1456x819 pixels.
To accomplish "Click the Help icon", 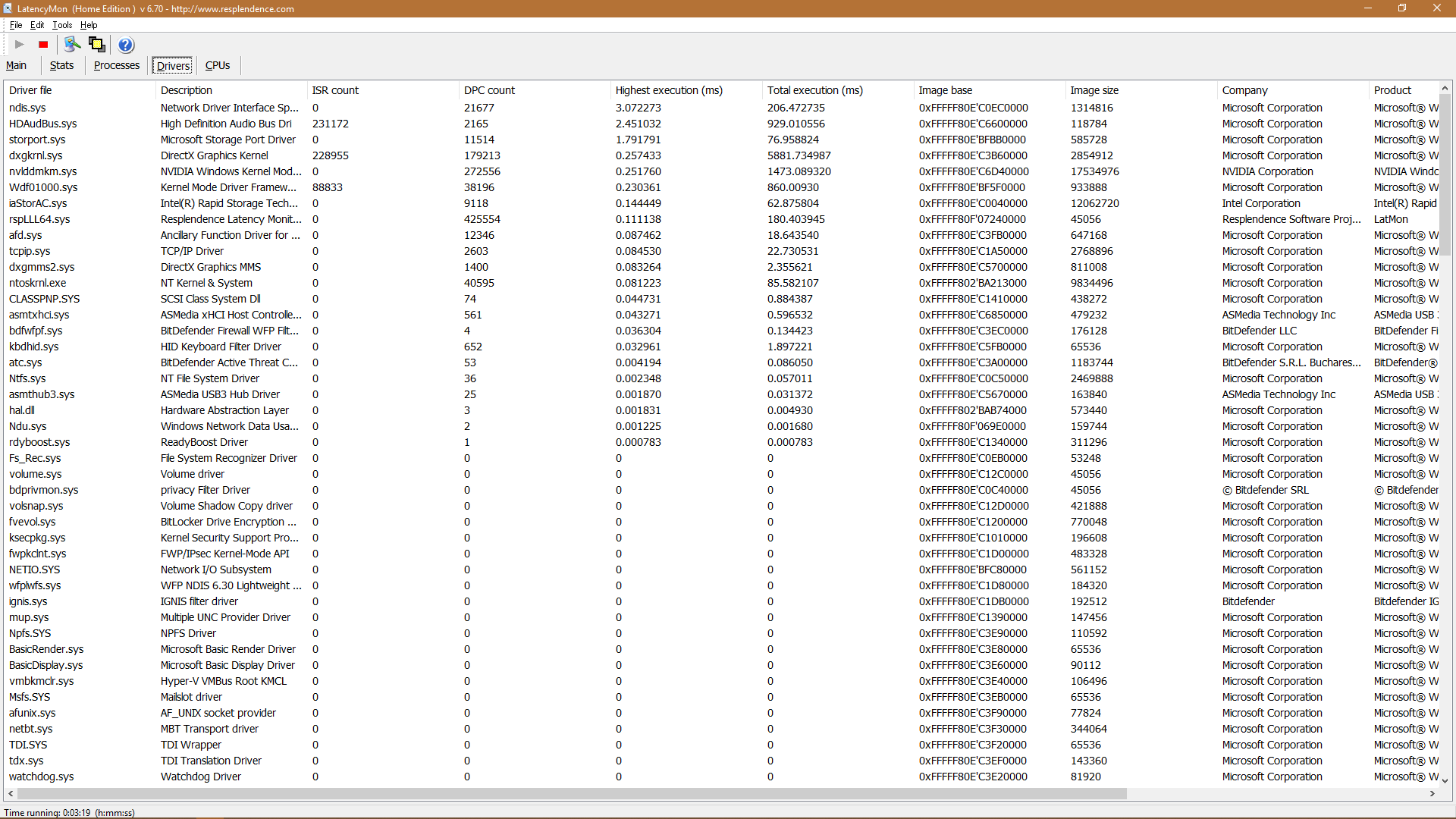I will (125, 44).
